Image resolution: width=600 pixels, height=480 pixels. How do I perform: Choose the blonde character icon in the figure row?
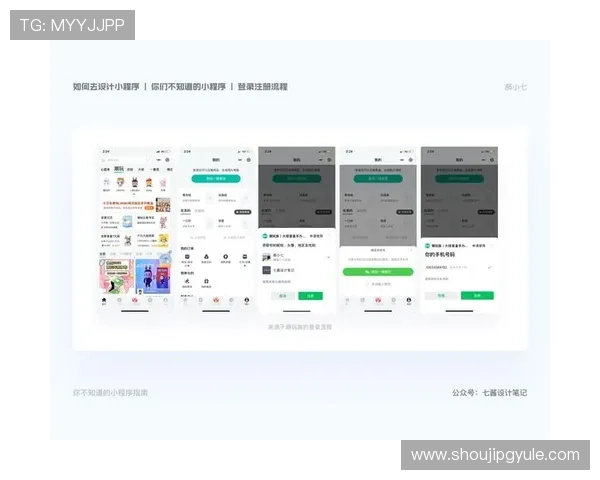point(121,183)
